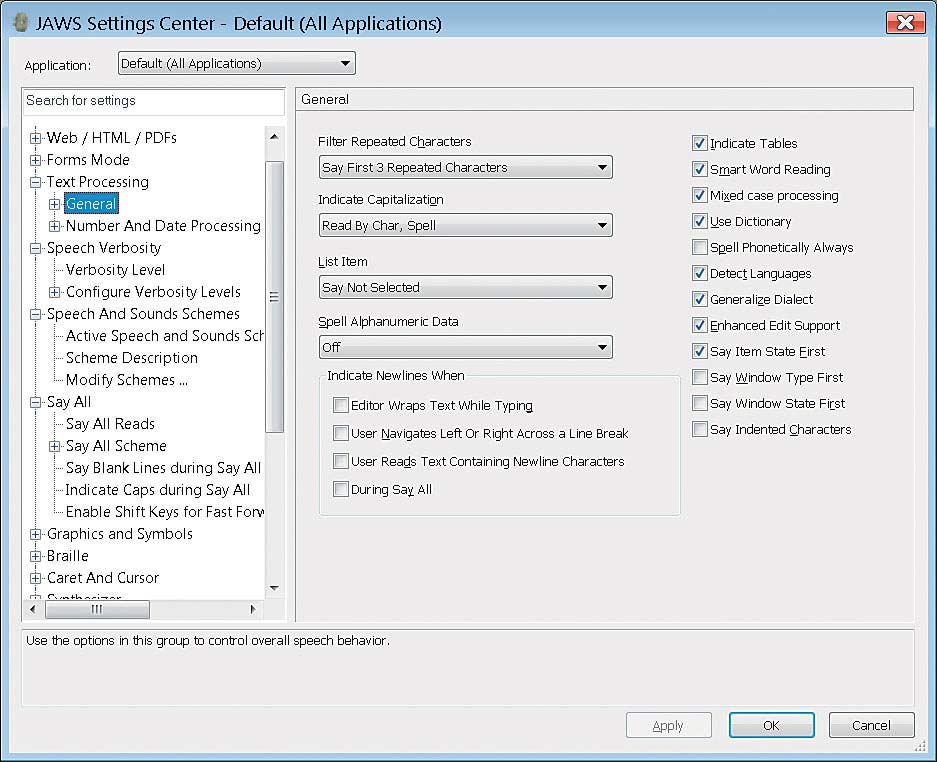937x762 pixels.
Task: Select Active Speech and Sounds Scheme item
Action: click(x=164, y=336)
